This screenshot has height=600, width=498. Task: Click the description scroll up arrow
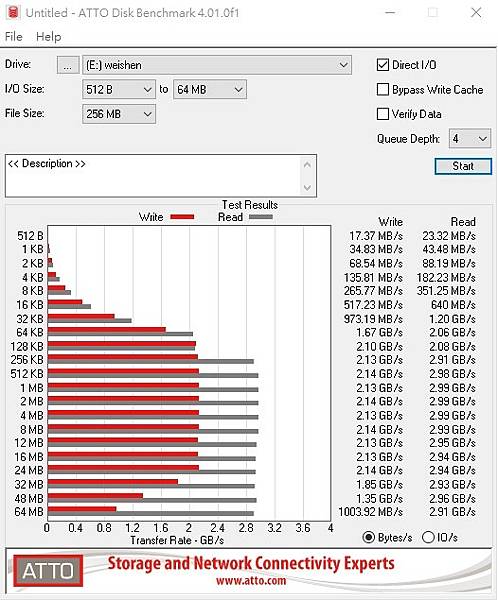coord(307,165)
